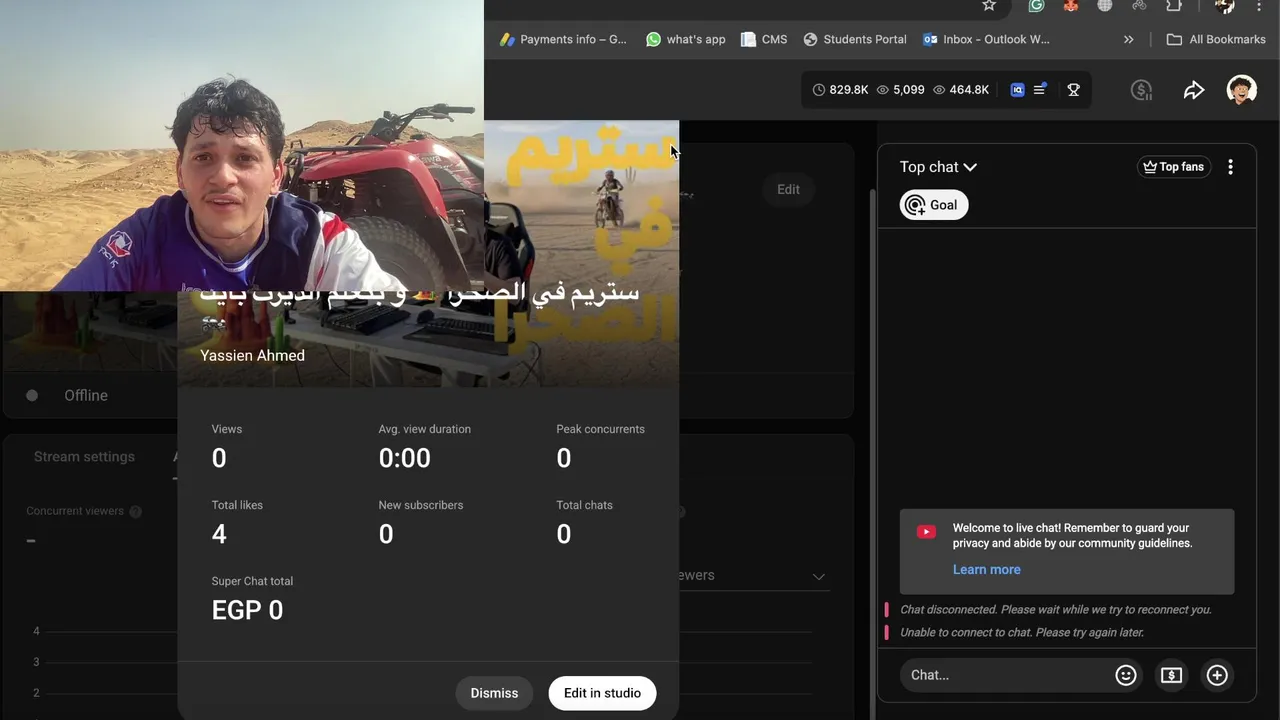Follow the Learn more link
Viewport: 1280px width, 720px height.
pyautogui.click(x=986, y=569)
